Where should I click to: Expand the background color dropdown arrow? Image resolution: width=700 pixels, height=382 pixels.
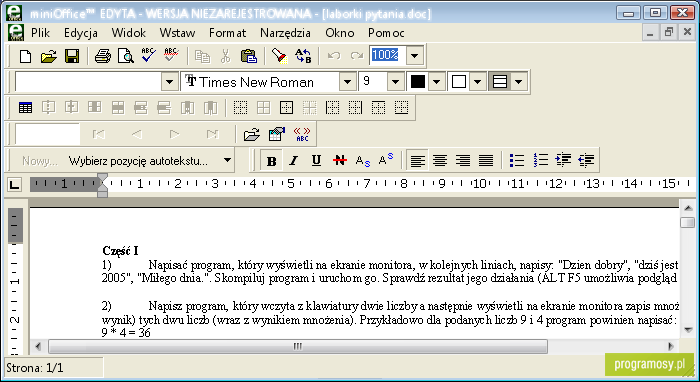point(478,82)
